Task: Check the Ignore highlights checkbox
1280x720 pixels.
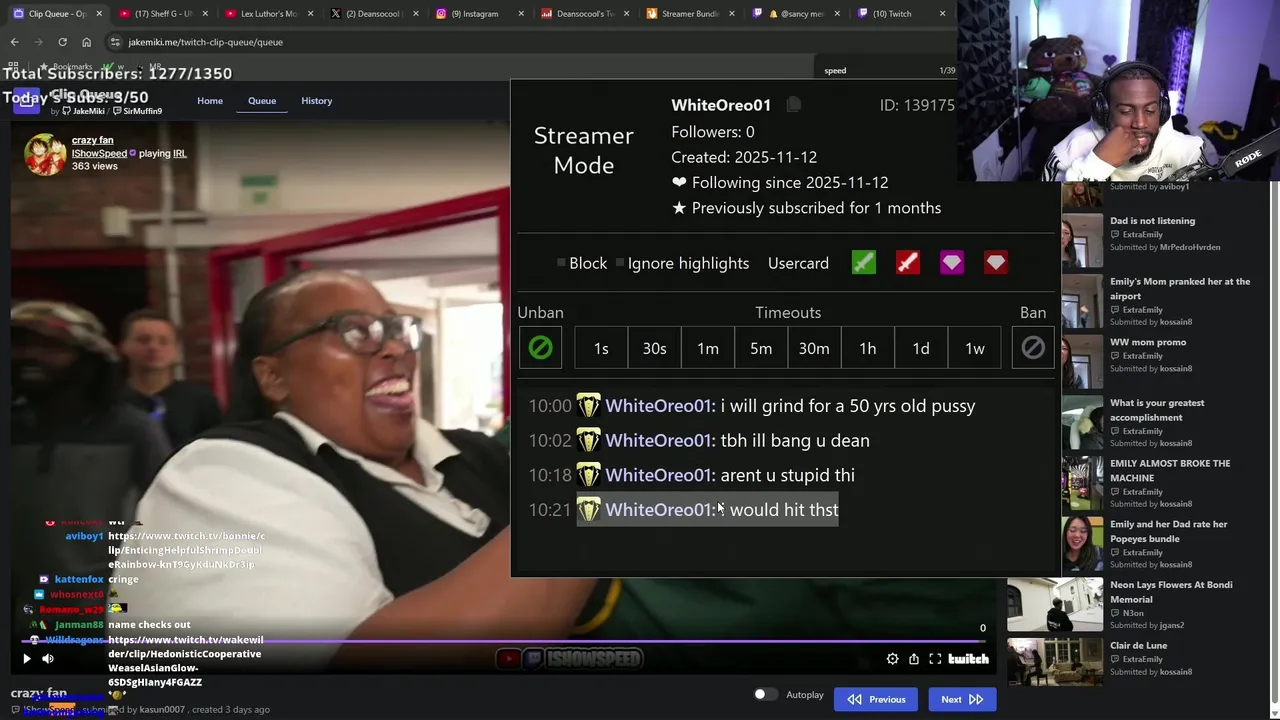Action: click(x=620, y=263)
